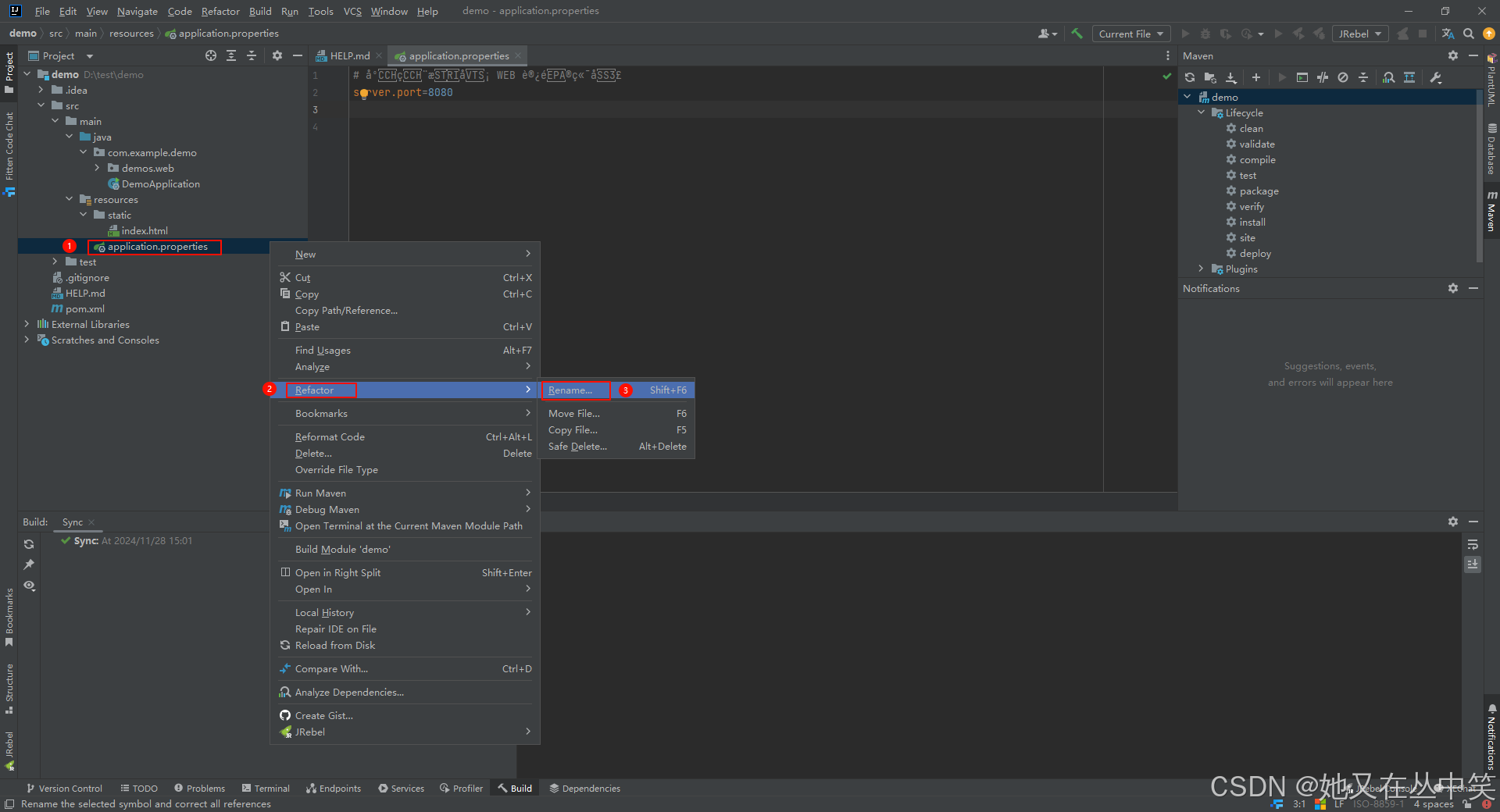This screenshot has width=1500, height=812.
Task: Toggle Maven Offline Mode icon
Action: [x=1323, y=77]
